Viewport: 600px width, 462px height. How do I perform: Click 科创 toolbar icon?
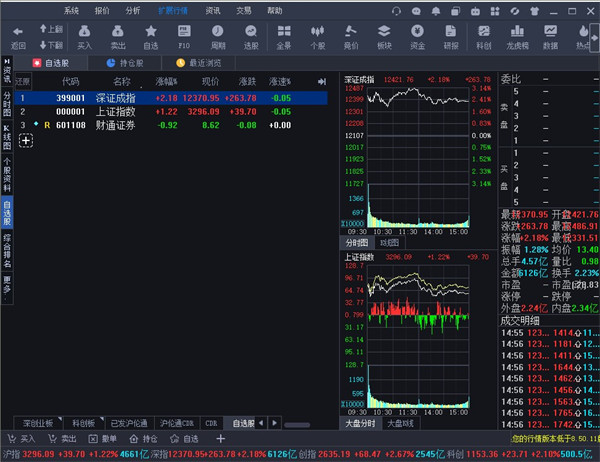[x=484, y=31]
